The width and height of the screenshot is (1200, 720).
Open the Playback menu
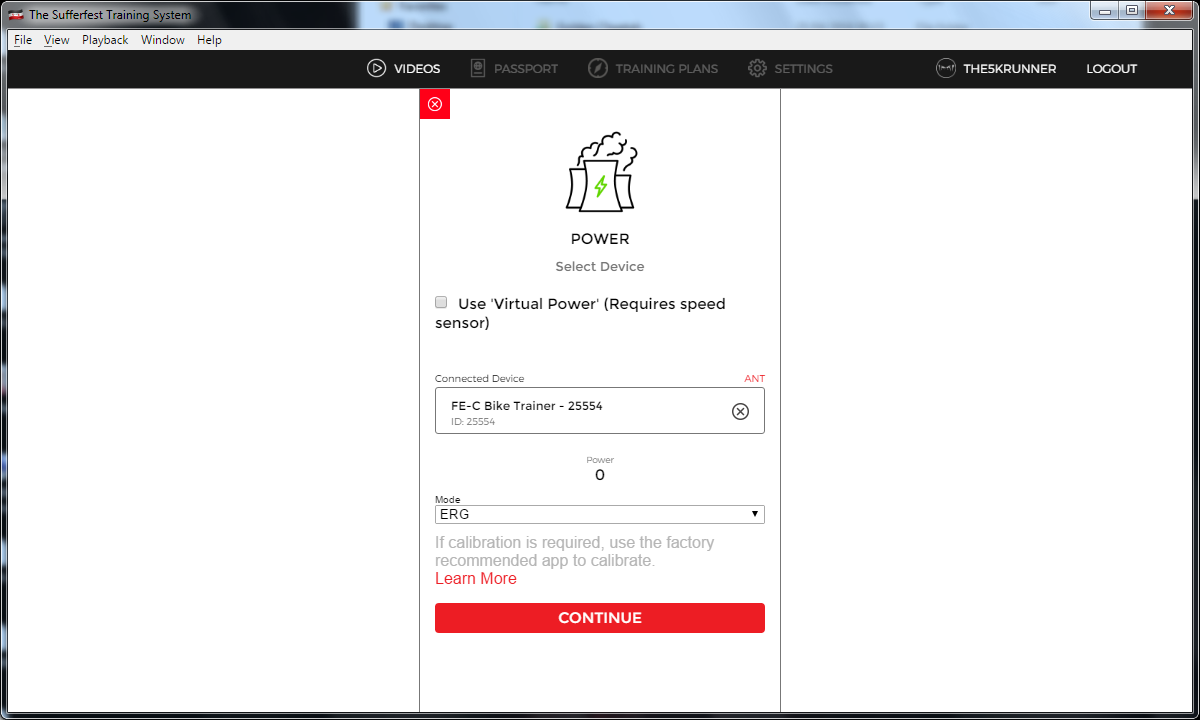105,40
